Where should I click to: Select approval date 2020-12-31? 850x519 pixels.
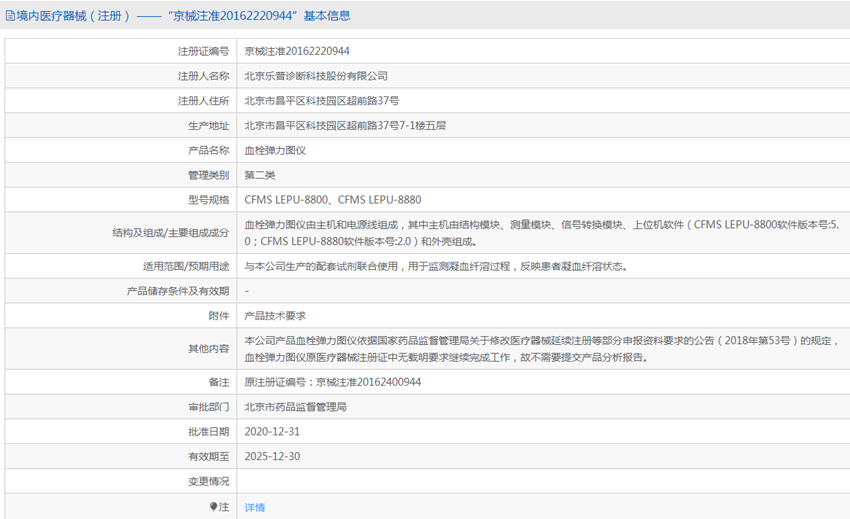click(272, 432)
